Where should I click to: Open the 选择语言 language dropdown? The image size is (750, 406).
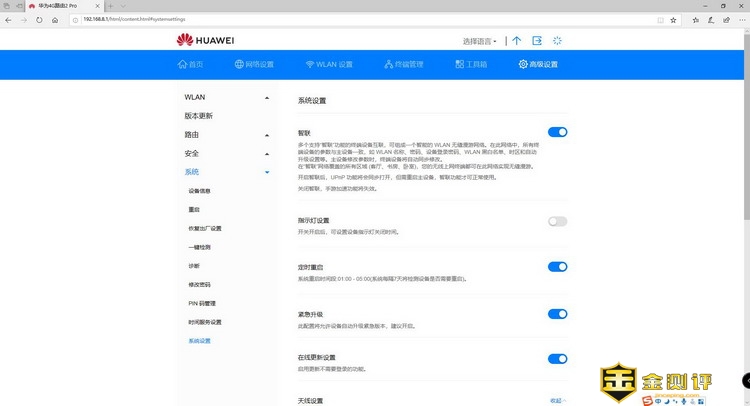480,41
